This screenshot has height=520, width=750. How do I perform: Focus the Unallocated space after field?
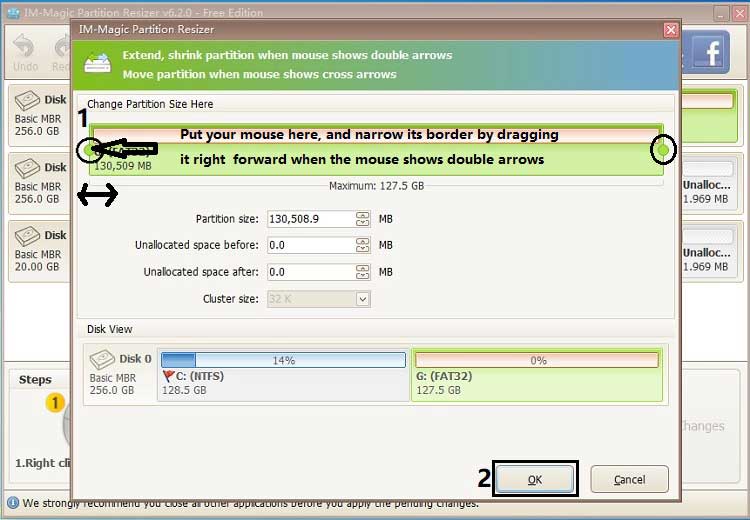(309, 271)
